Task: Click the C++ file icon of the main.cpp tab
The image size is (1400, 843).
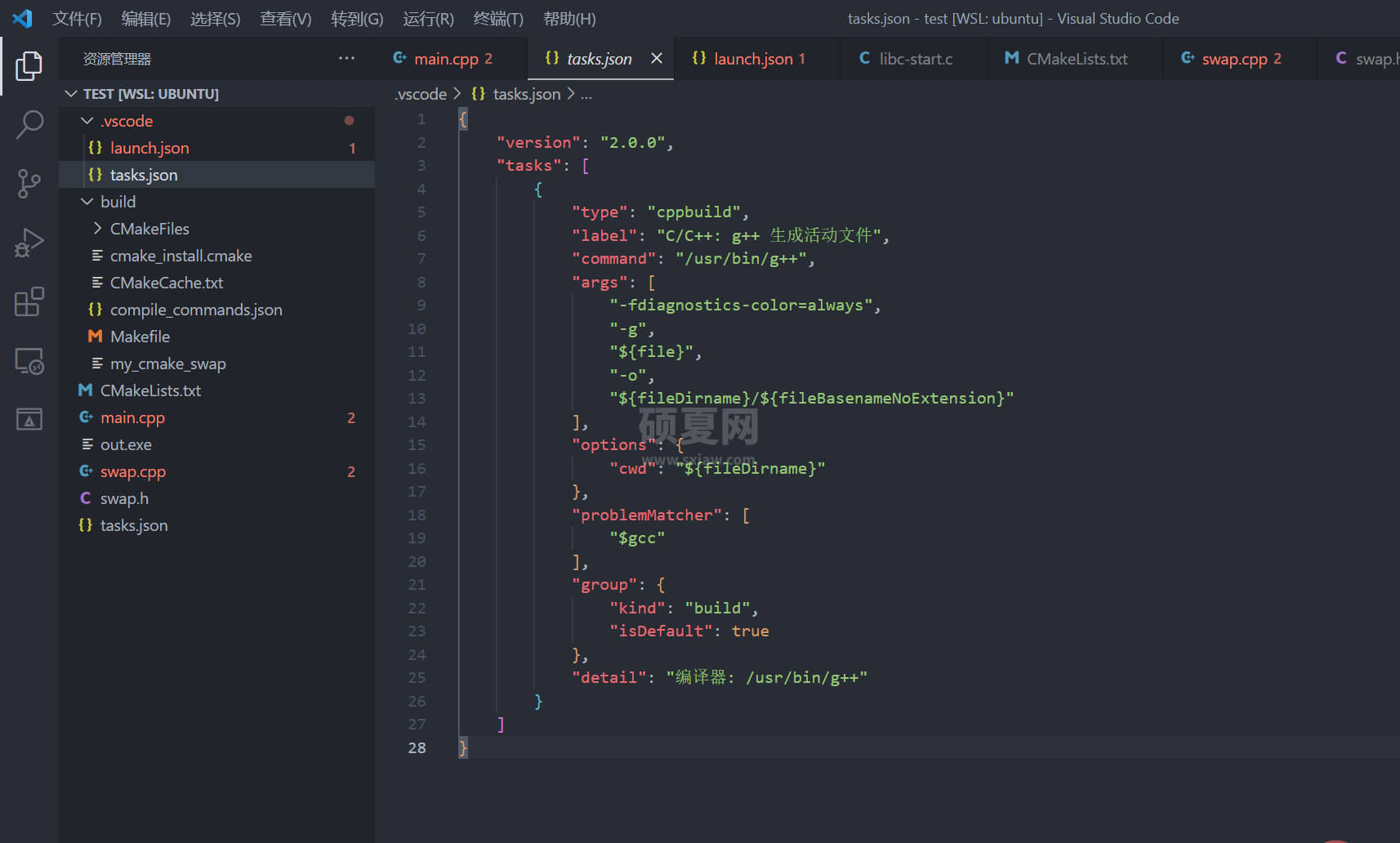Action: [x=399, y=58]
